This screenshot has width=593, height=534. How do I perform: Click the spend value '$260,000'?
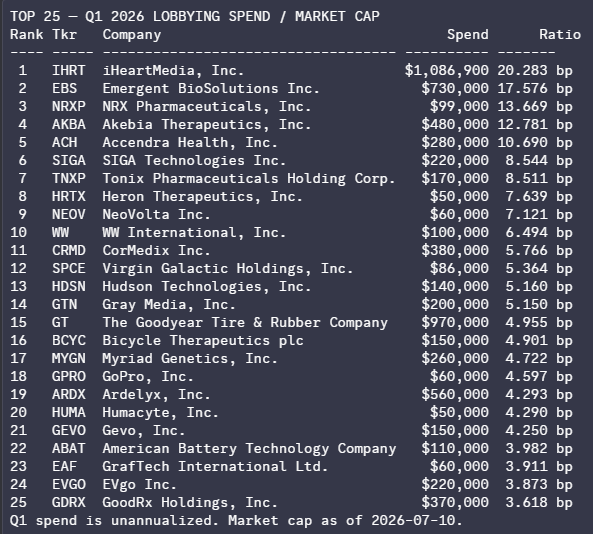[x=455, y=359]
